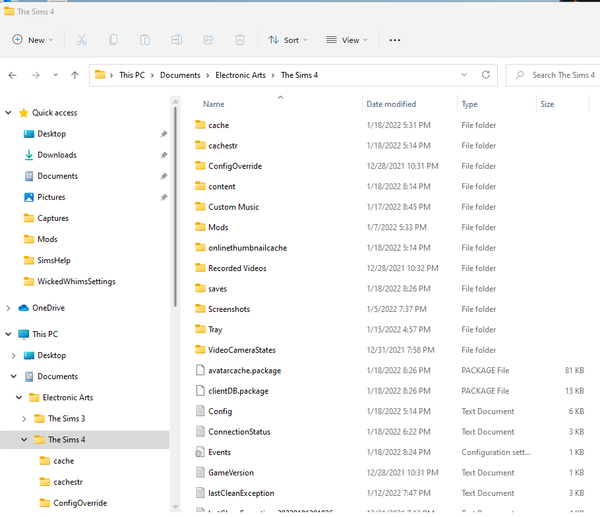Image resolution: width=600 pixels, height=517 pixels.
Task: Click the pin icon beside Pictures
Action: coord(164,197)
